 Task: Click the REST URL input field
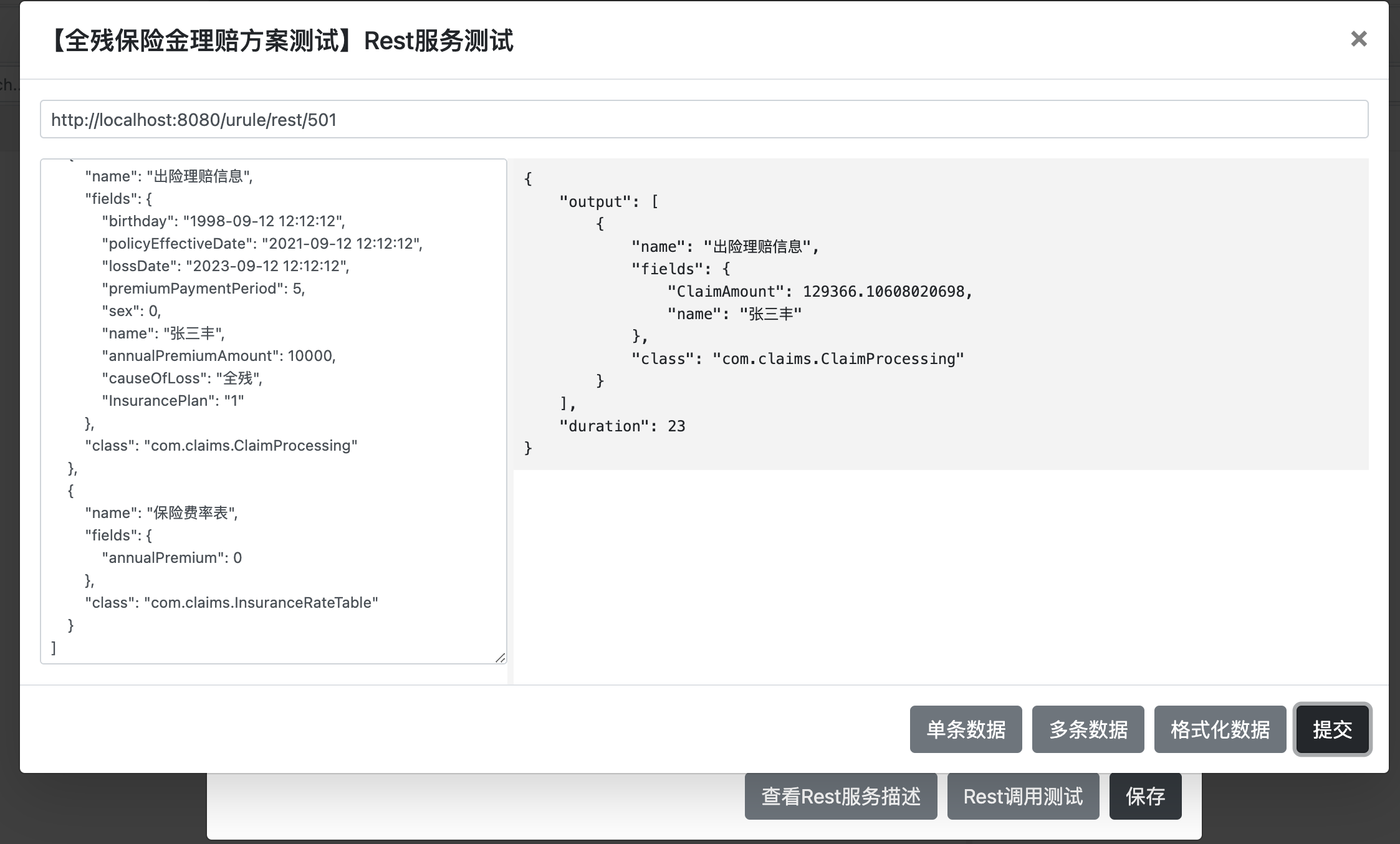[x=703, y=120]
